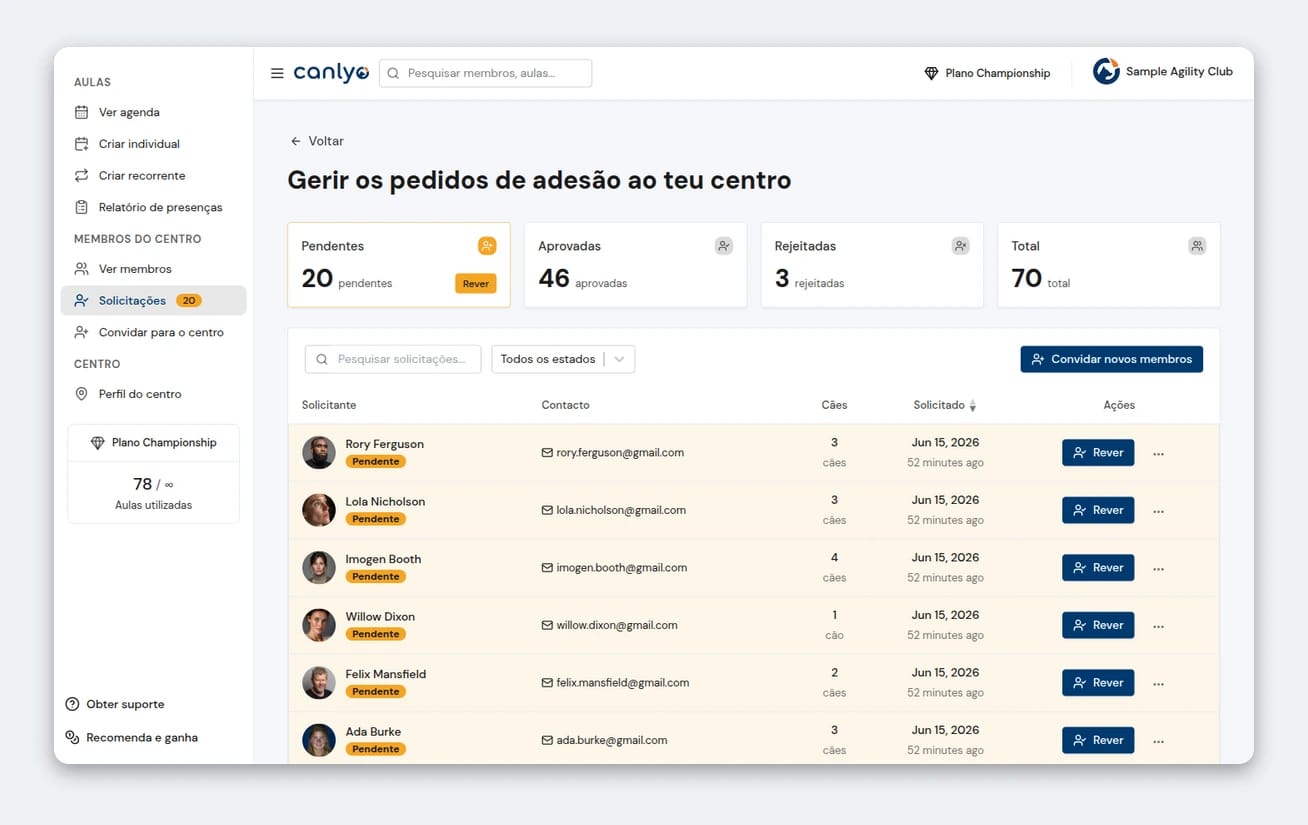This screenshot has height=825, width=1308.
Task: Click the Sample Agility Club logo
Action: 1106,72
